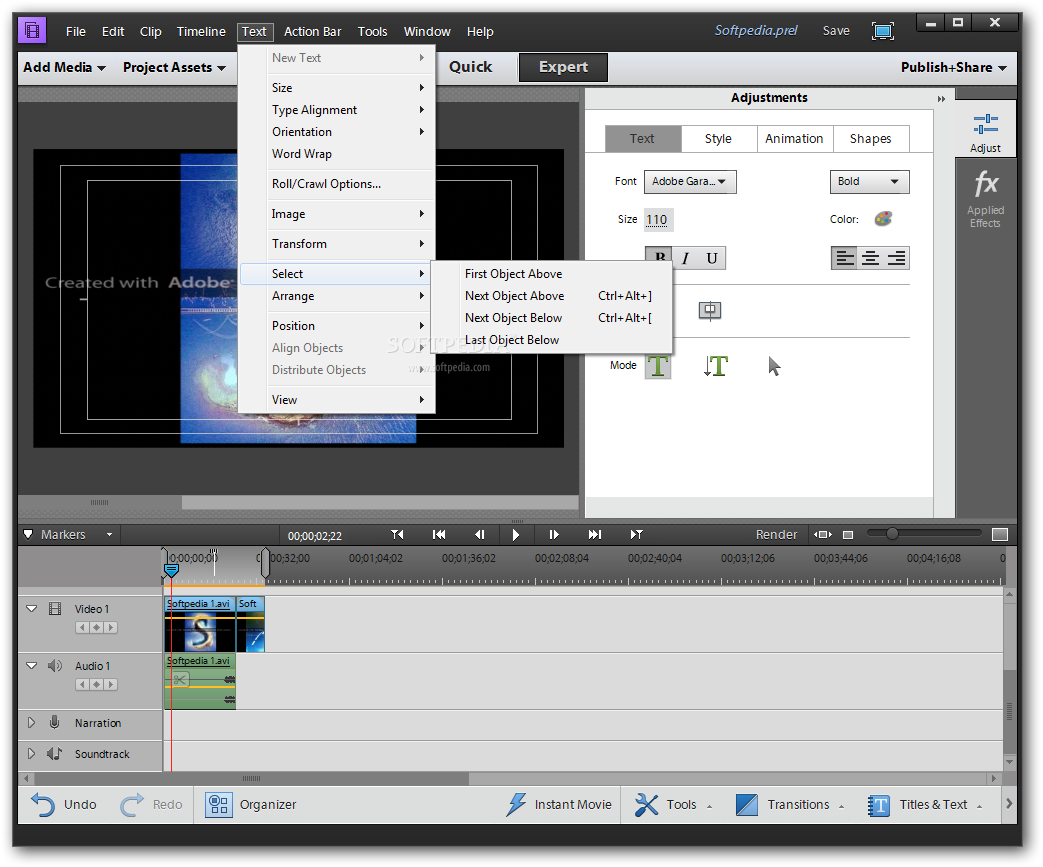1043x867 pixels.
Task: Switch to Quick view
Action: click(470, 67)
